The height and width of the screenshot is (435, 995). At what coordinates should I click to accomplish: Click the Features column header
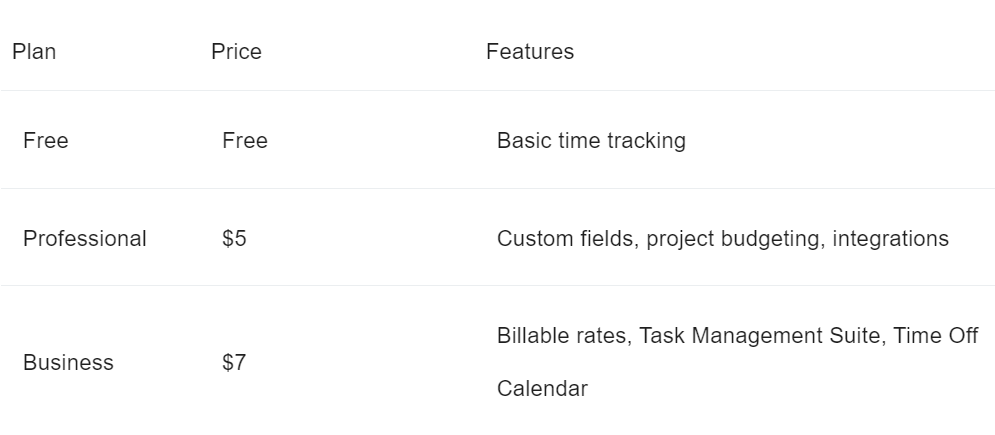click(530, 51)
